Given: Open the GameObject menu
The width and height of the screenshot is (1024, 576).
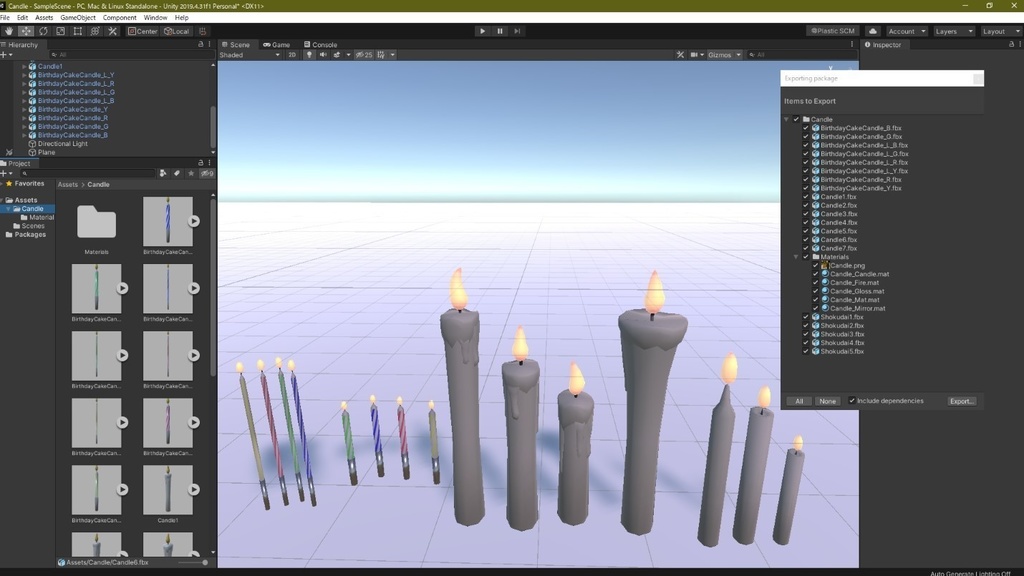Looking at the screenshot, I should pyautogui.click(x=78, y=18).
